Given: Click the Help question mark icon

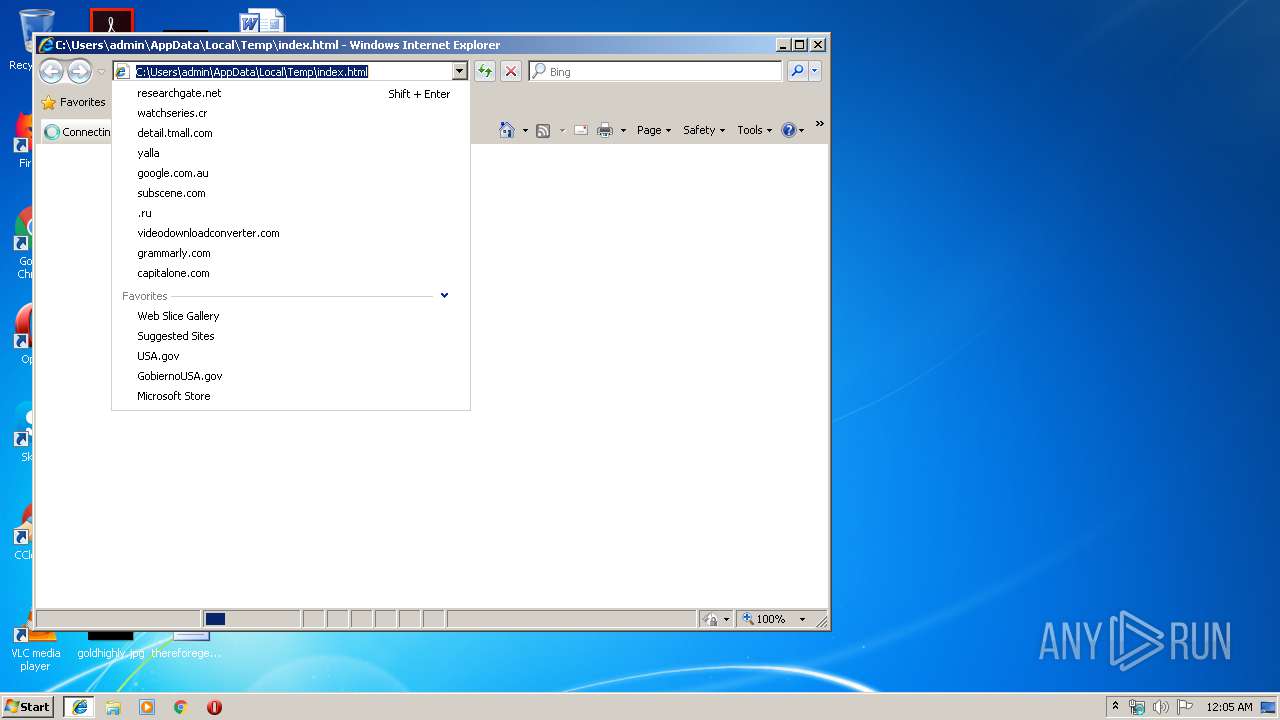Looking at the screenshot, I should coord(789,130).
